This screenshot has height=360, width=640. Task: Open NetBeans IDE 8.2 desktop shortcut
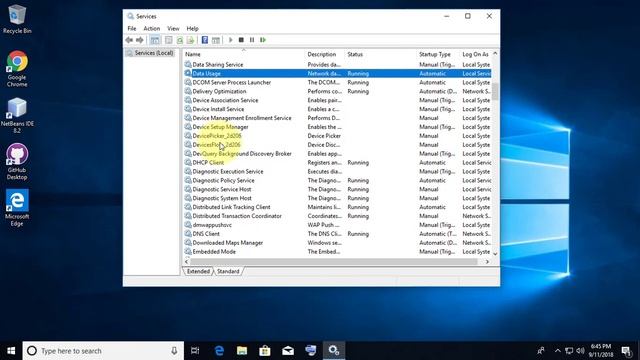[x=17, y=116]
